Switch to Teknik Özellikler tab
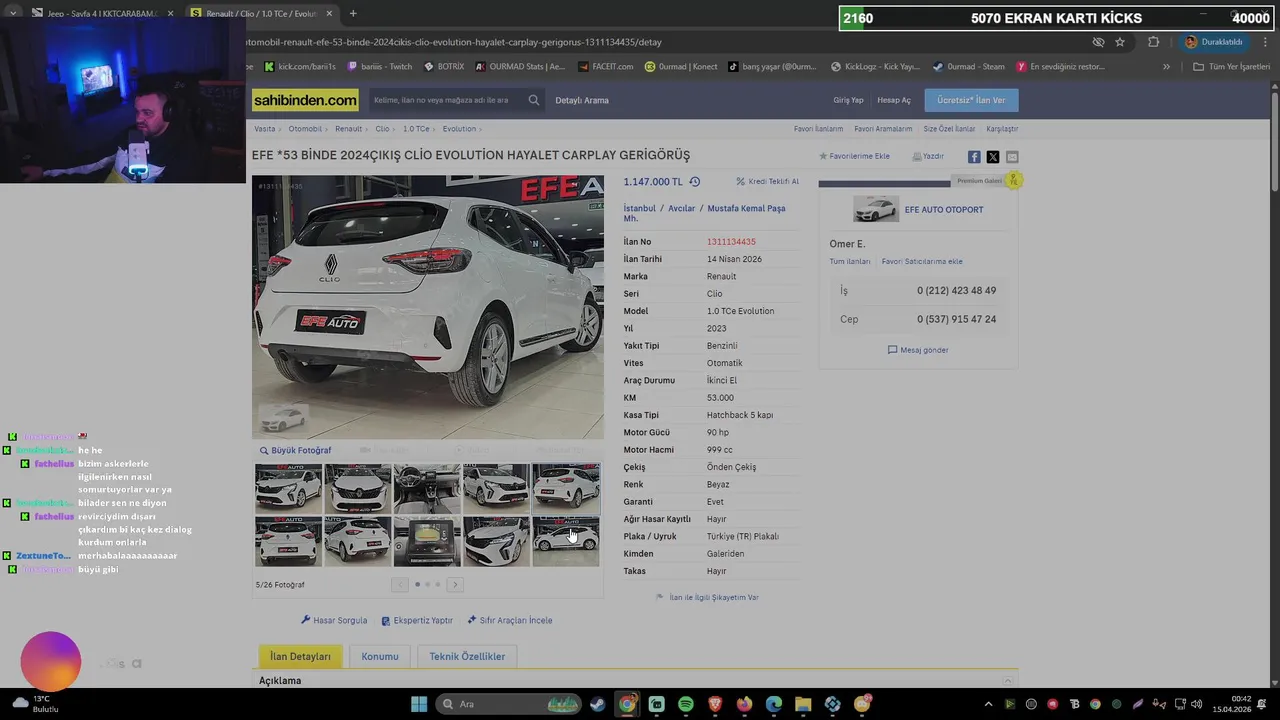The image size is (1280, 720). [x=467, y=657]
